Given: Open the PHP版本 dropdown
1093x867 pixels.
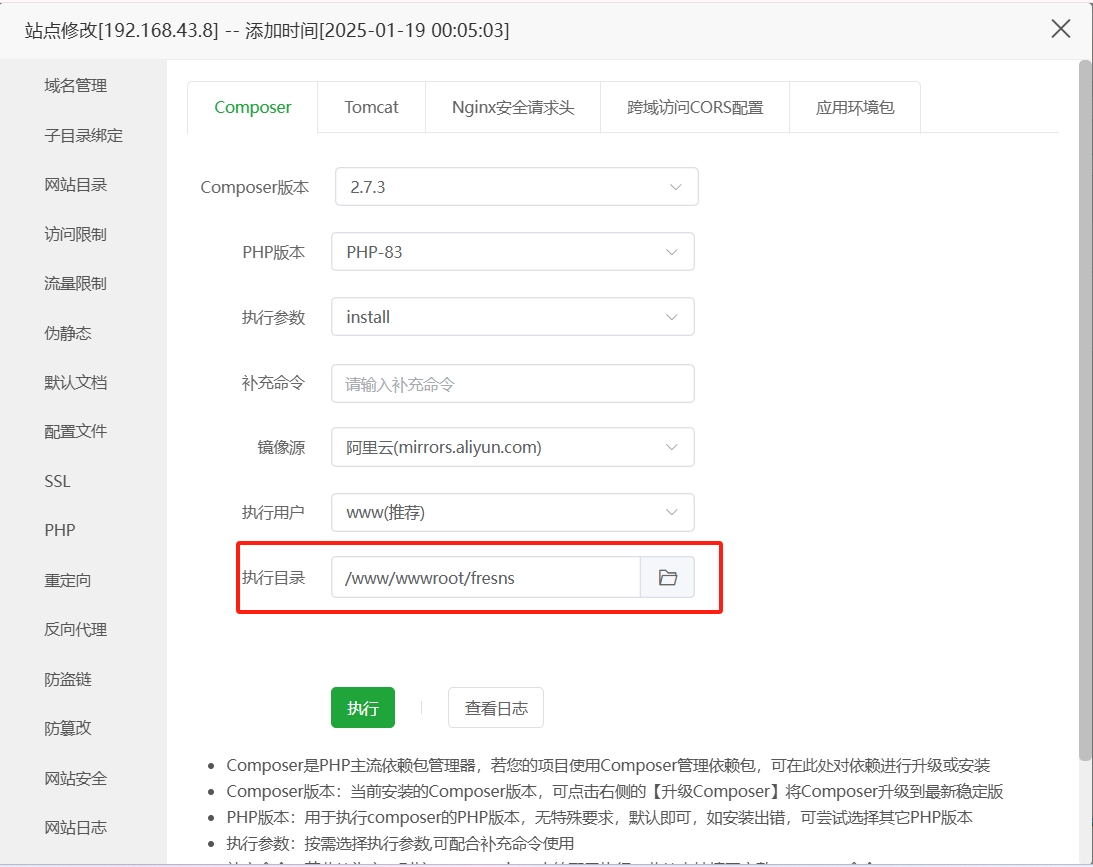Looking at the screenshot, I should pyautogui.click(x=512, y=252).
